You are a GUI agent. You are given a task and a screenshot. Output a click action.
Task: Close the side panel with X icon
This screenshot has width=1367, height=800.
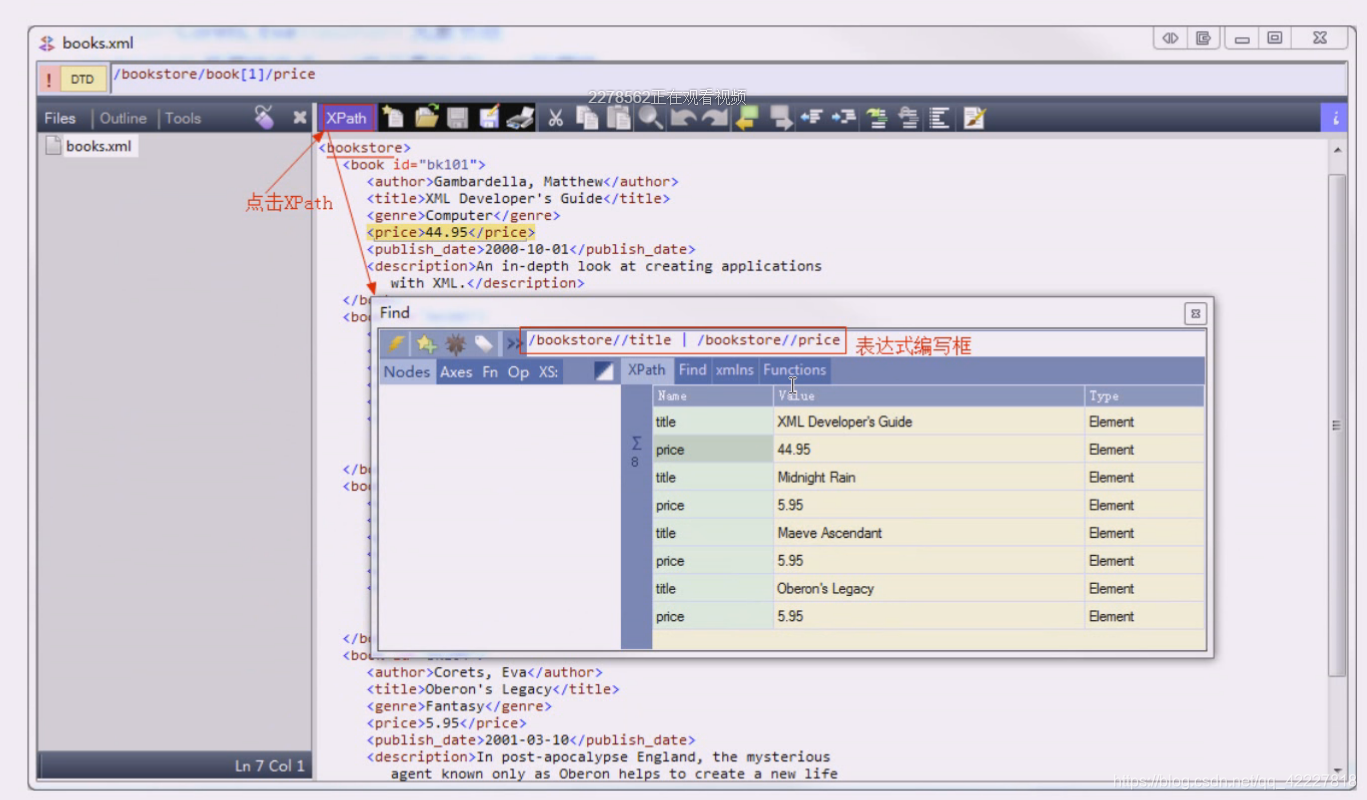tap(299, 118)
